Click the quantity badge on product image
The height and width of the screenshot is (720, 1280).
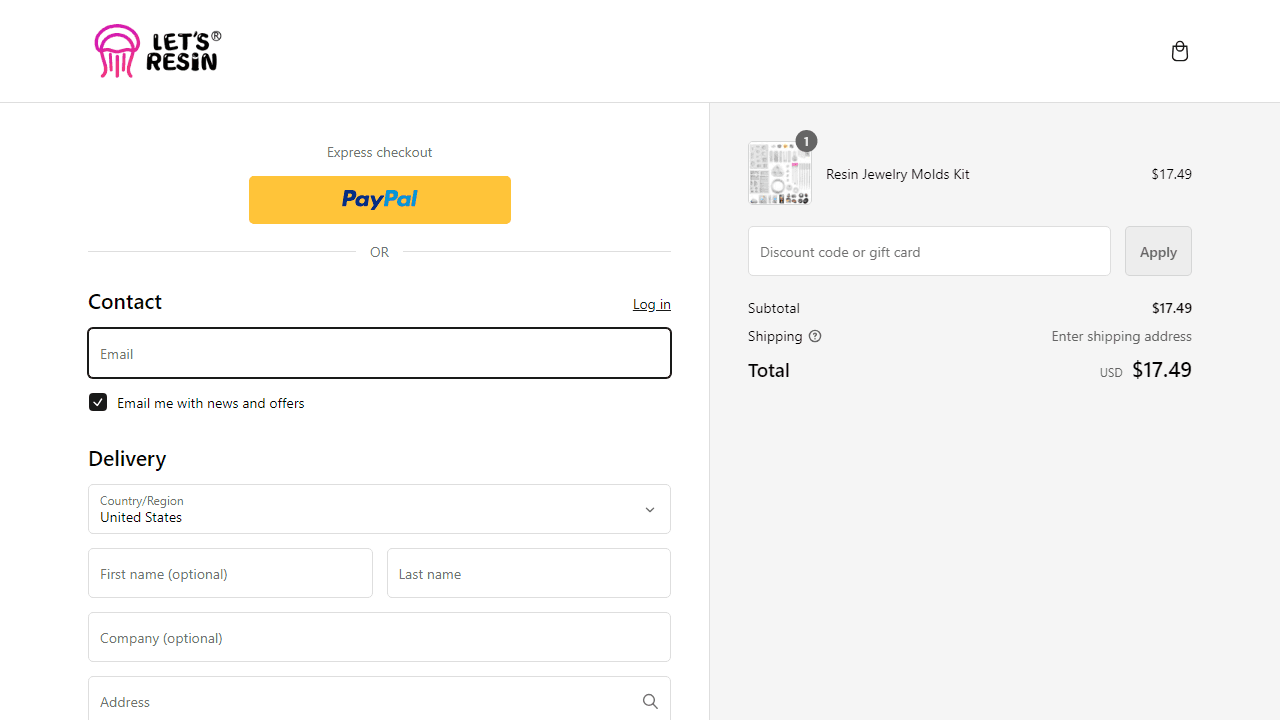[806, 141]
